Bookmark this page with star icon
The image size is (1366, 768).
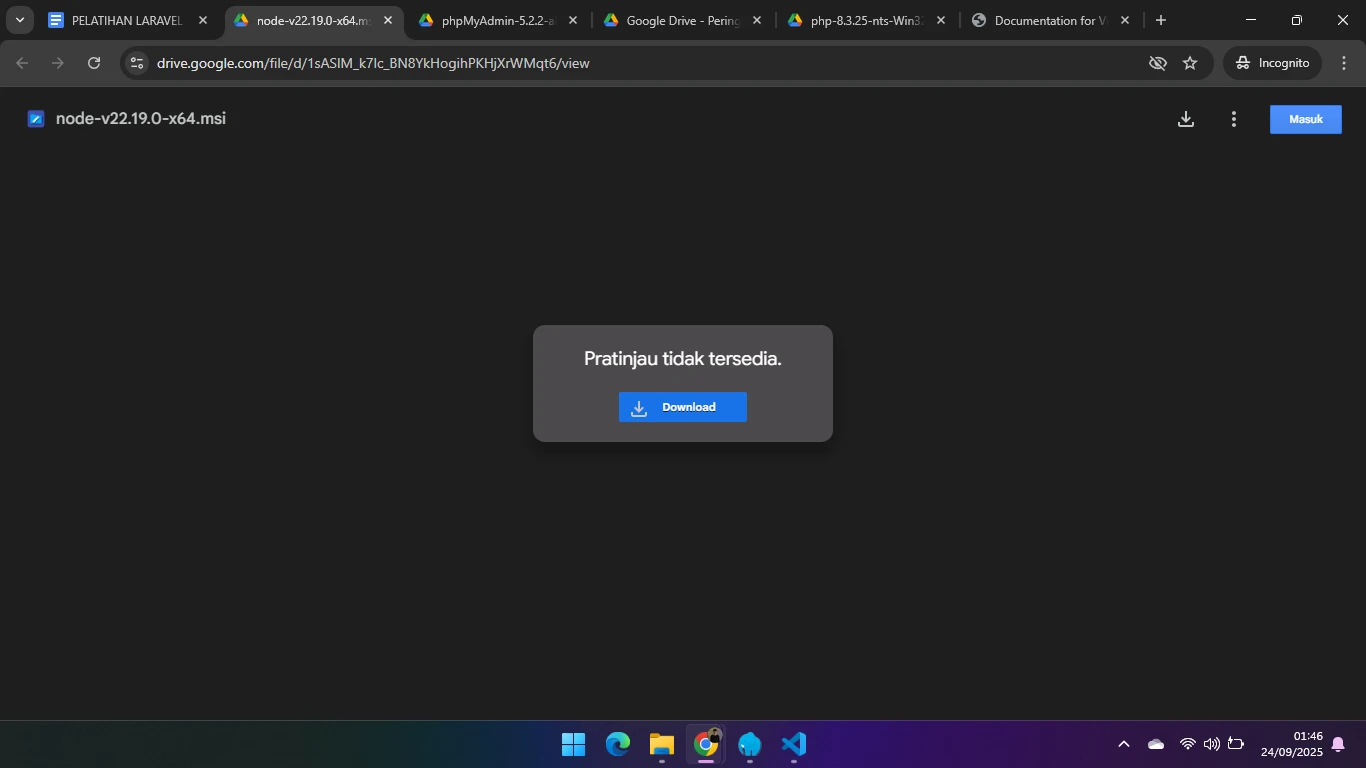point(1190,63)
